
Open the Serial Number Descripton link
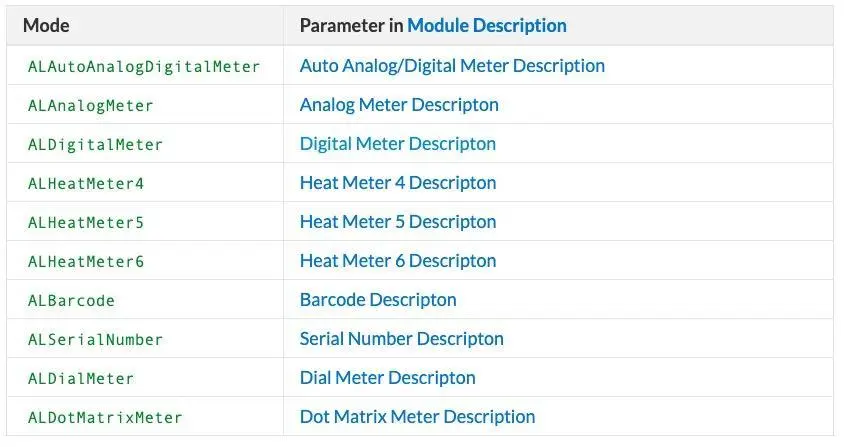(402, 339)
